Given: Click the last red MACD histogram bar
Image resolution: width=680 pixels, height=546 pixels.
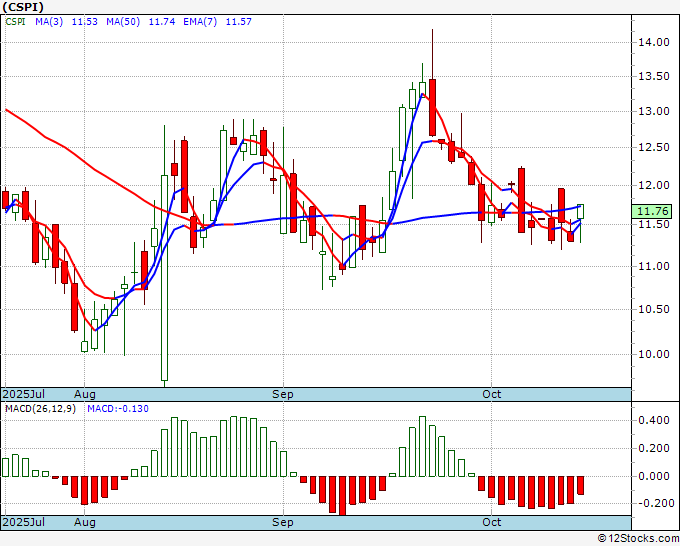Looking at the screenshot, I should 580,485.
